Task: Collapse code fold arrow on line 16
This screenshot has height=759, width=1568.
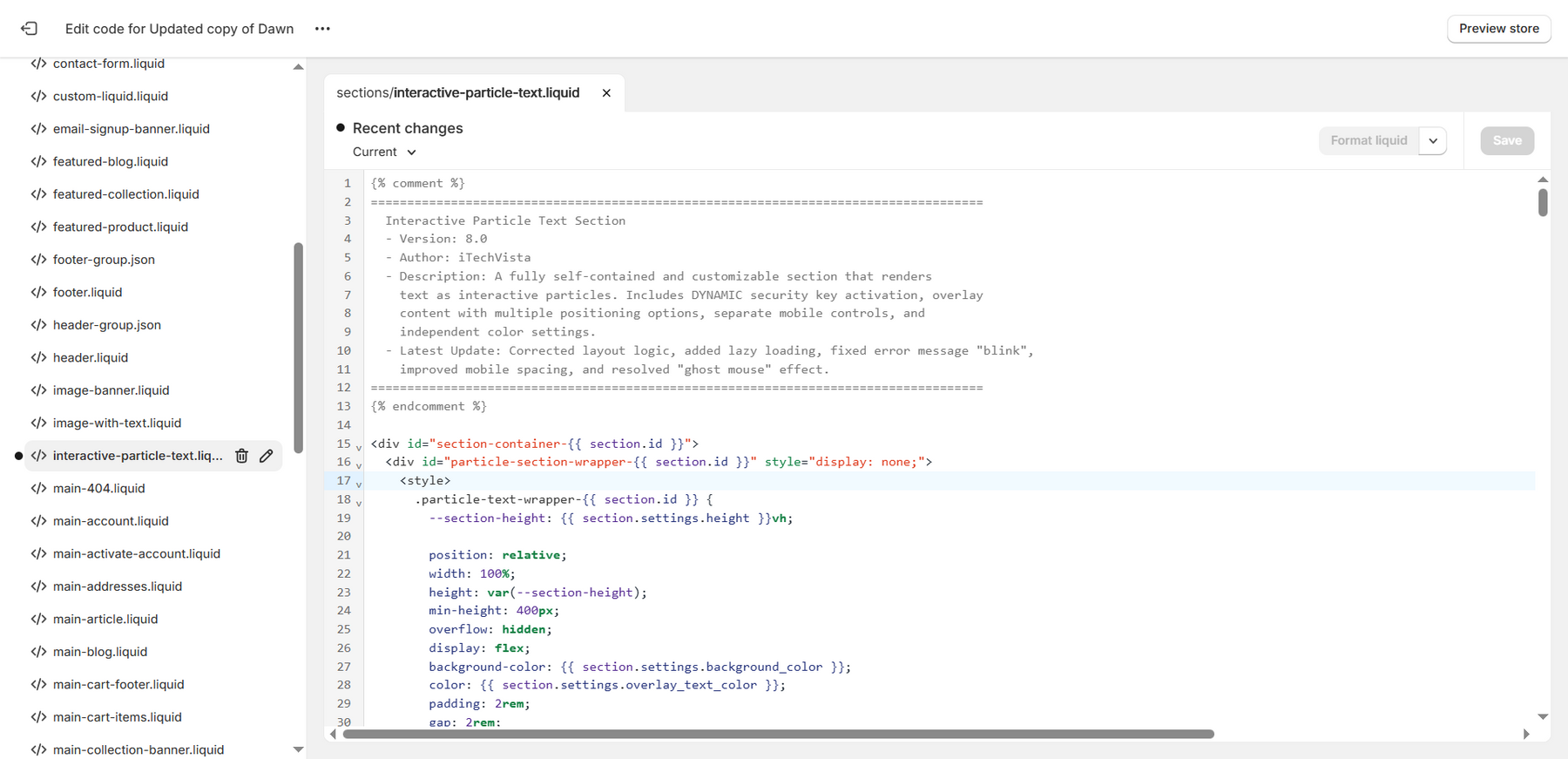Action: pyautogui.click(x=359, y=465)
